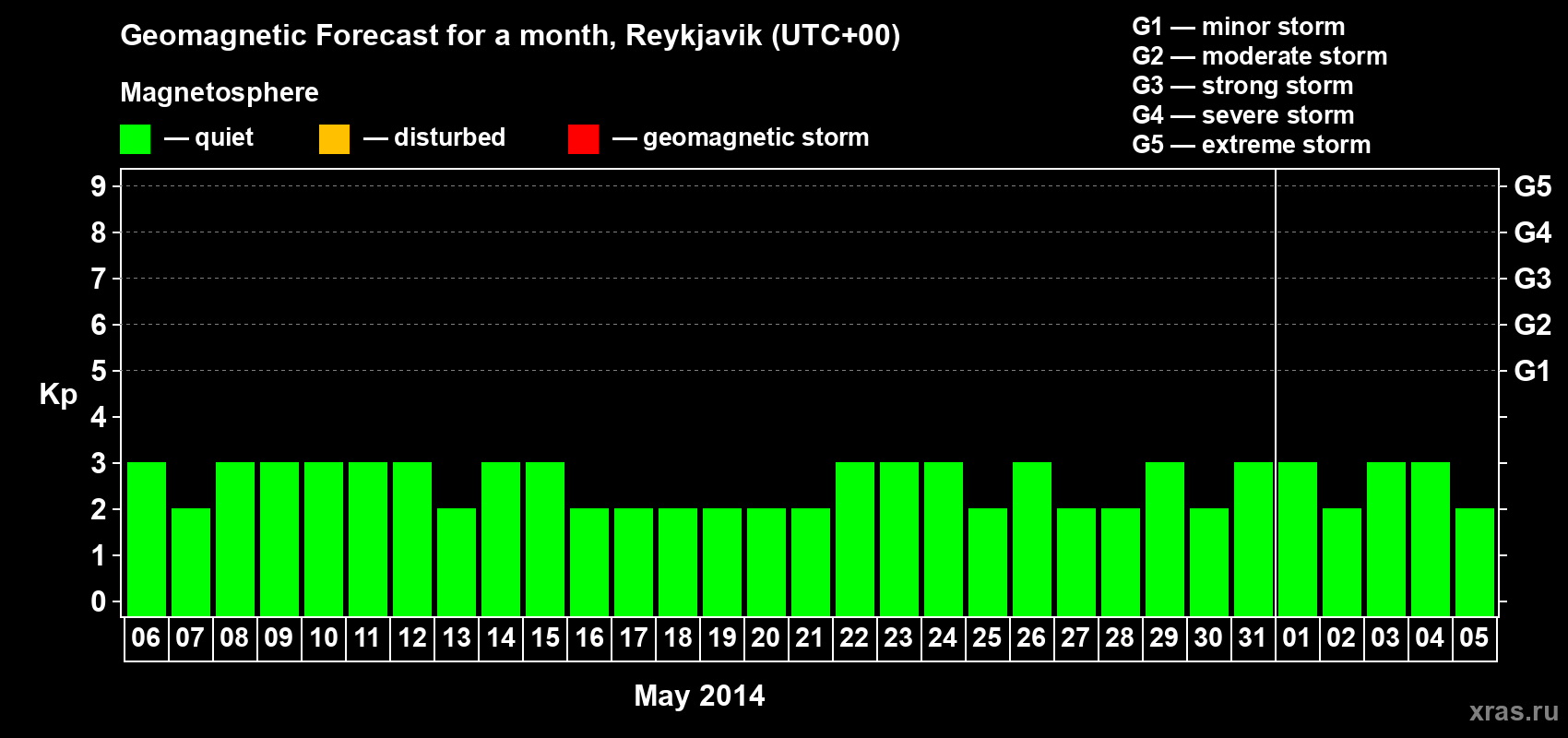Click the bar for day 22
The height and width of the screenshot is (738, 1568).
pyautogui.click(x=855, y=539)
